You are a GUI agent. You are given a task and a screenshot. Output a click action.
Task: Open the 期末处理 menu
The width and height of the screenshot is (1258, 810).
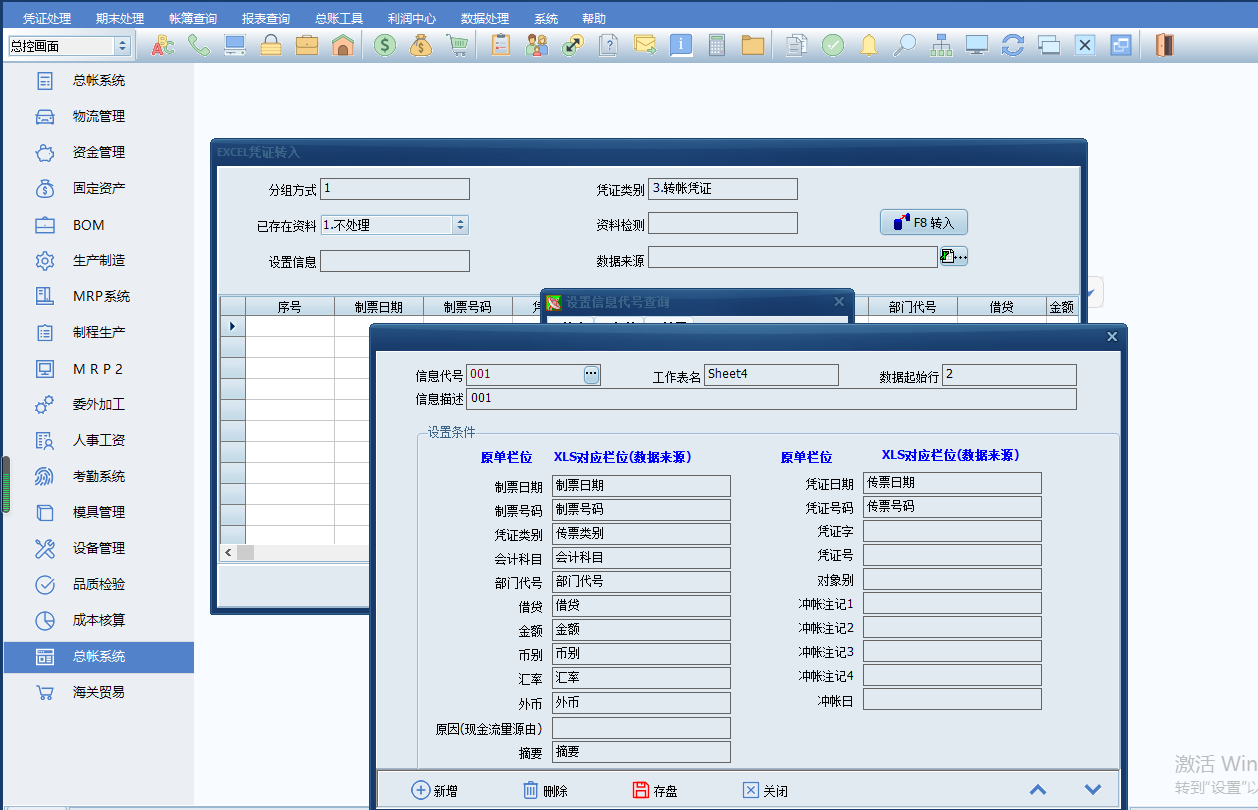point(120,19)
